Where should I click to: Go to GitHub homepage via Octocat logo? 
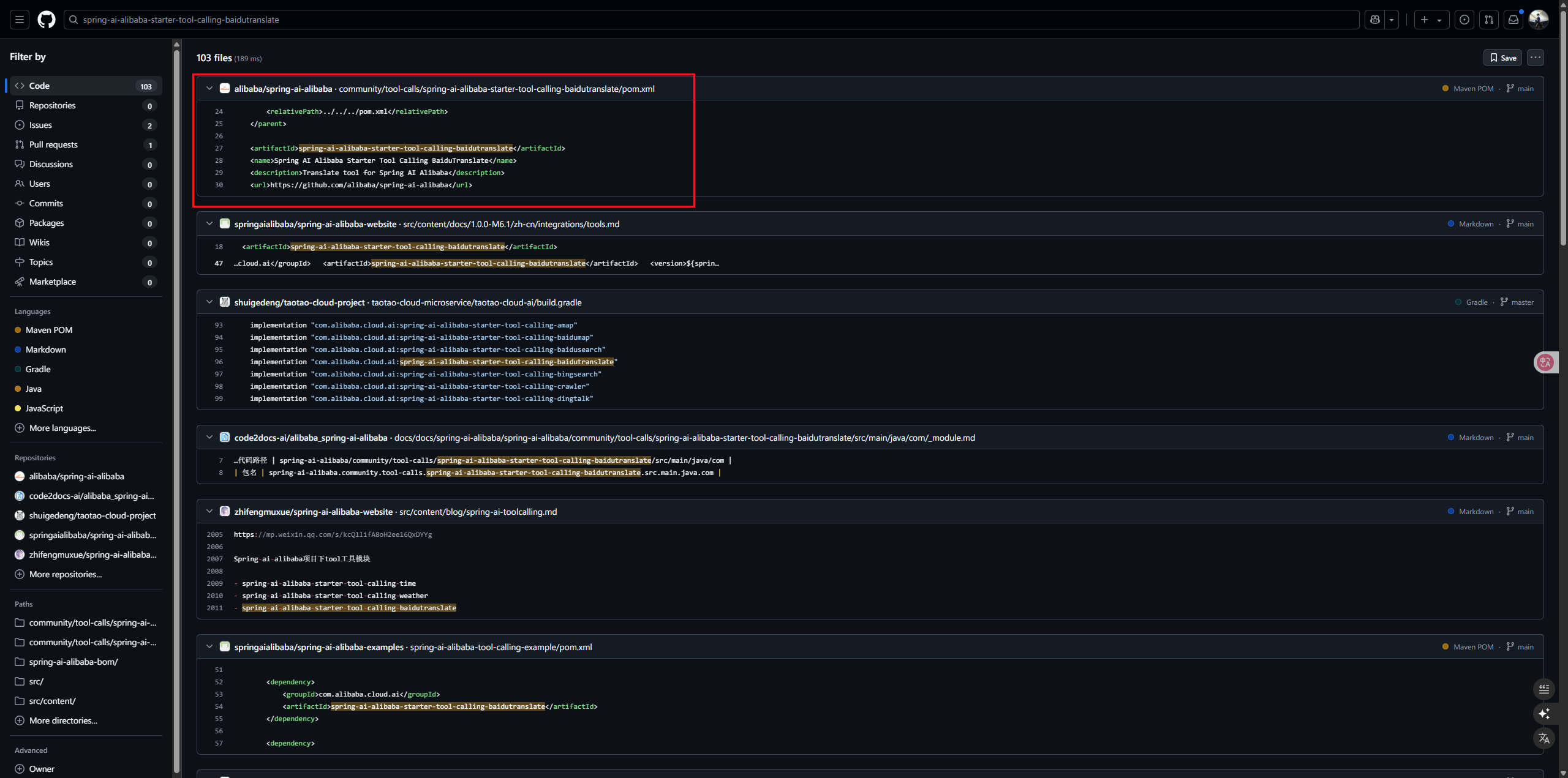pyautogui.click(x=47, y=20)
